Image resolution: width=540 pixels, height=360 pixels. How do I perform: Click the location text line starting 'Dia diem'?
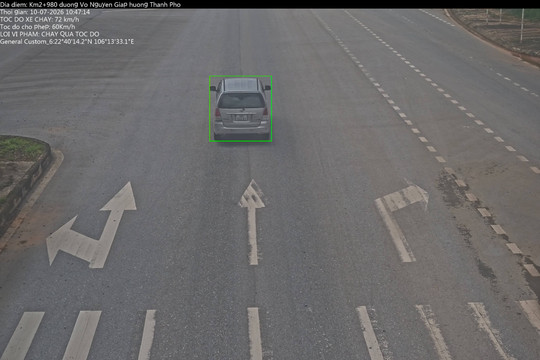[90, 4]
